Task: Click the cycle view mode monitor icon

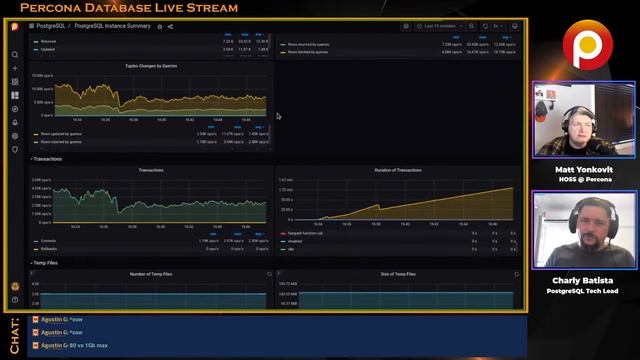Action: [515, 26]
